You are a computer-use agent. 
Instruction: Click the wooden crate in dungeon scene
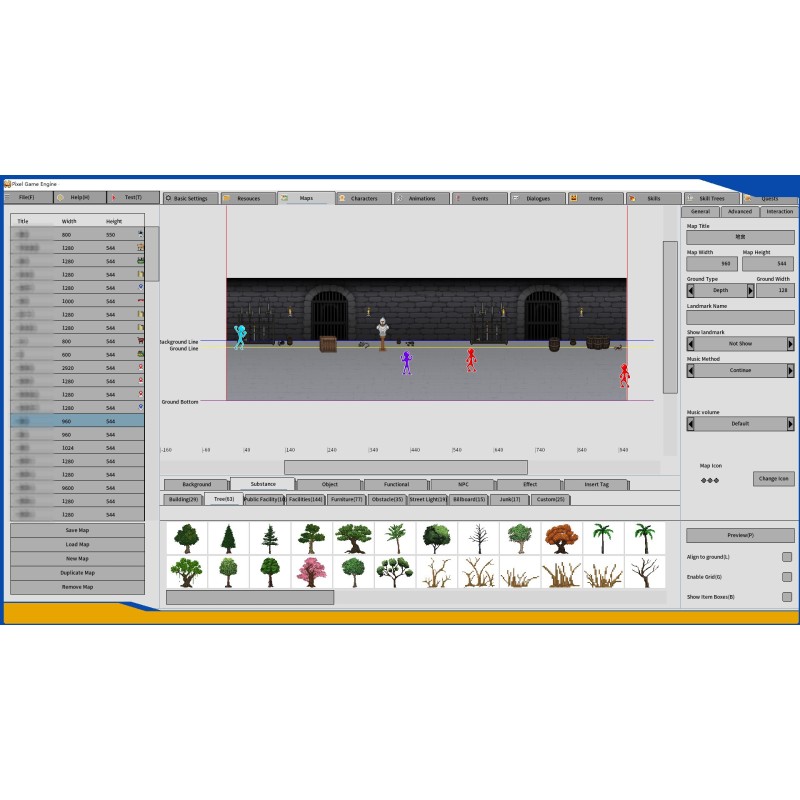click(x=328, y=344)
